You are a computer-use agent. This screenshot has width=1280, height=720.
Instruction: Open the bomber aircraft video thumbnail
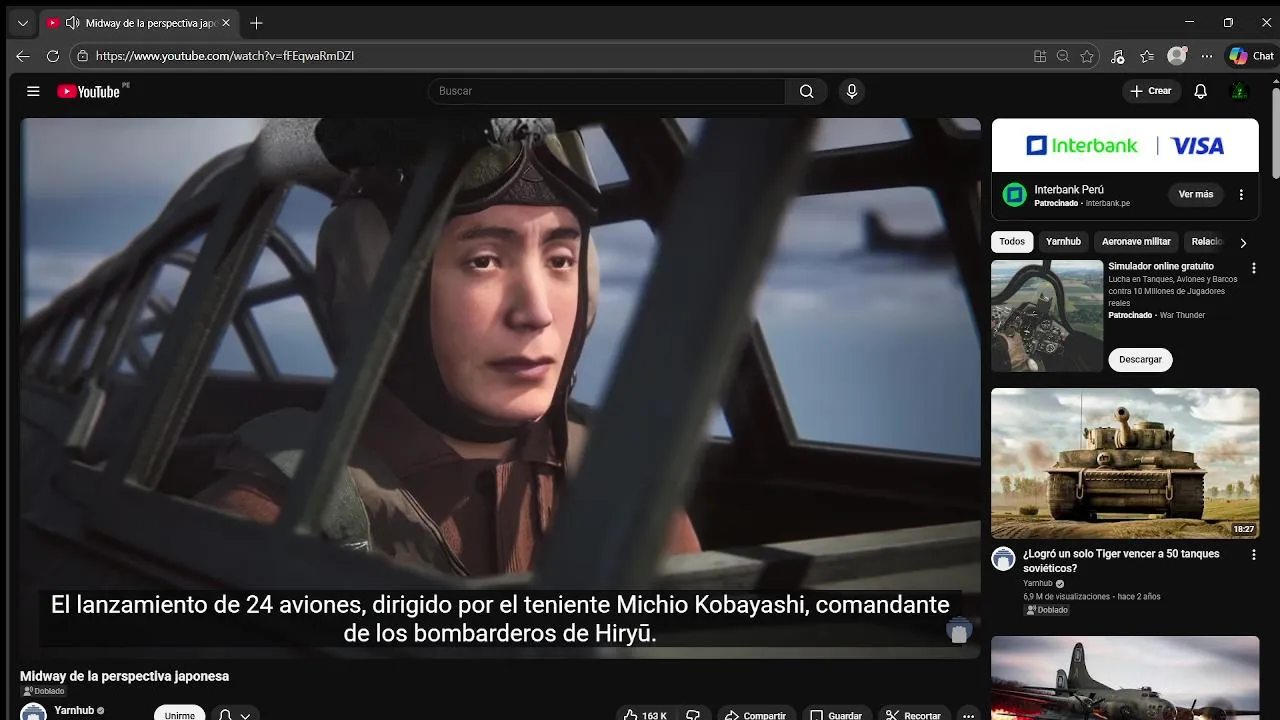(1125, 678)
